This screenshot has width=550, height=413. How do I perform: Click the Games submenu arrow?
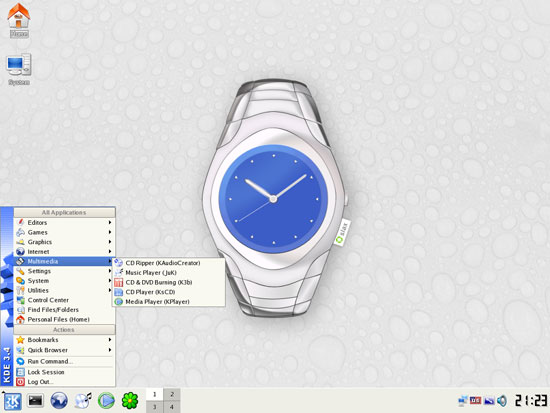pos(110,232)
